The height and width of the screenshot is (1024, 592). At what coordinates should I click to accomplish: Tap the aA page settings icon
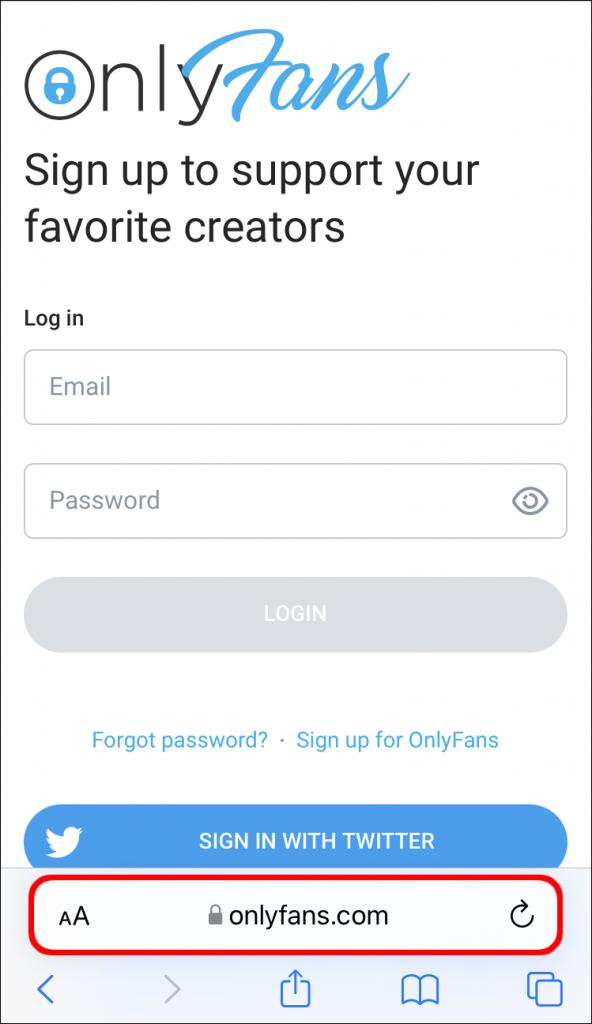click(74, 915)
